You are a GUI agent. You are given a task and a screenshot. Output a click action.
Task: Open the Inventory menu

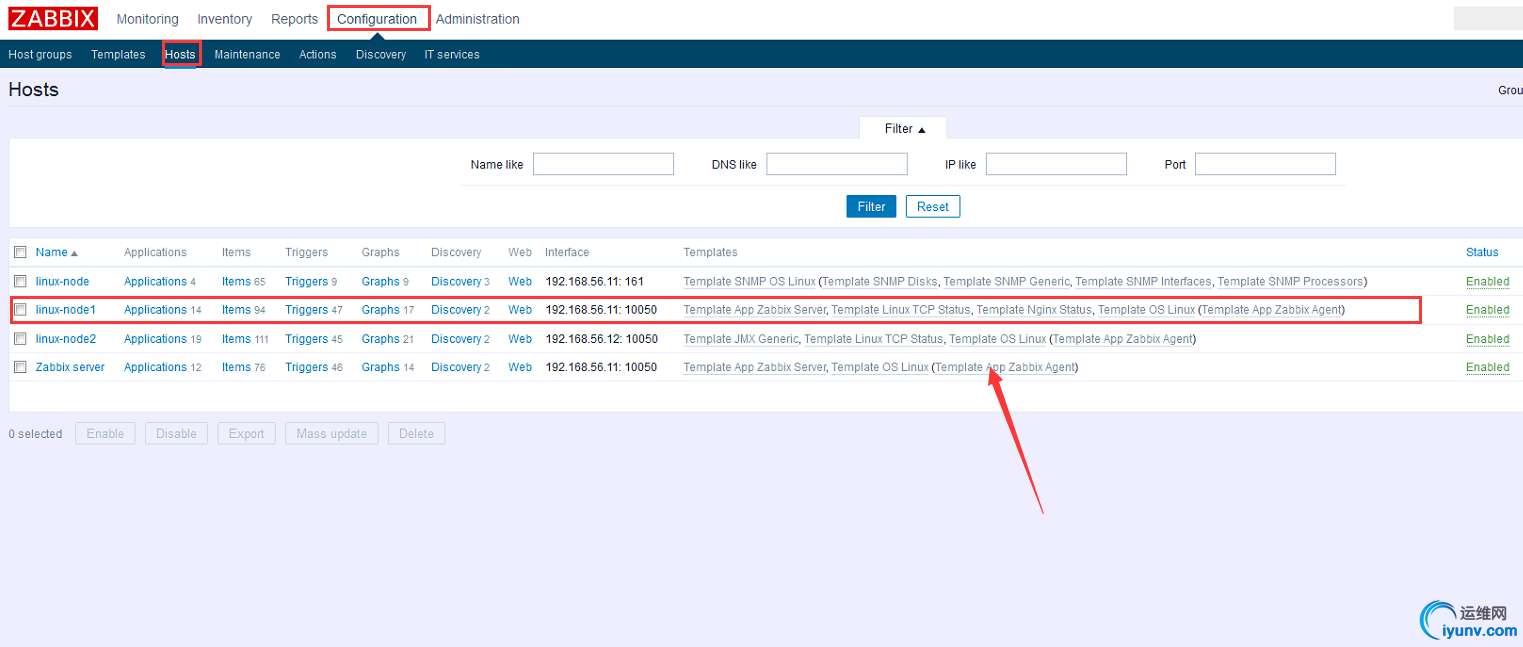(x=225, y=19)
